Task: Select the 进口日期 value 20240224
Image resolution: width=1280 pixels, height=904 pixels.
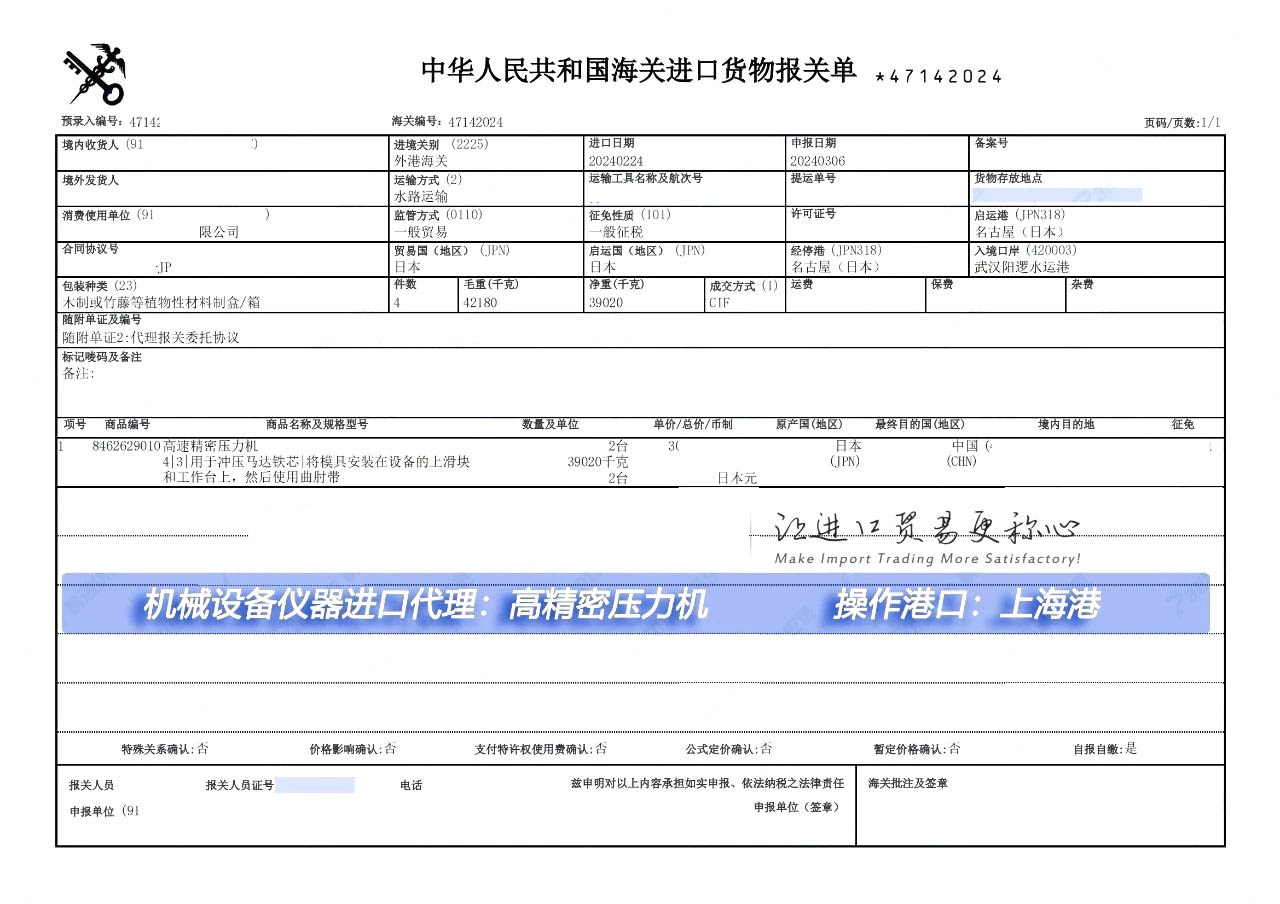Action: [616, 161]
